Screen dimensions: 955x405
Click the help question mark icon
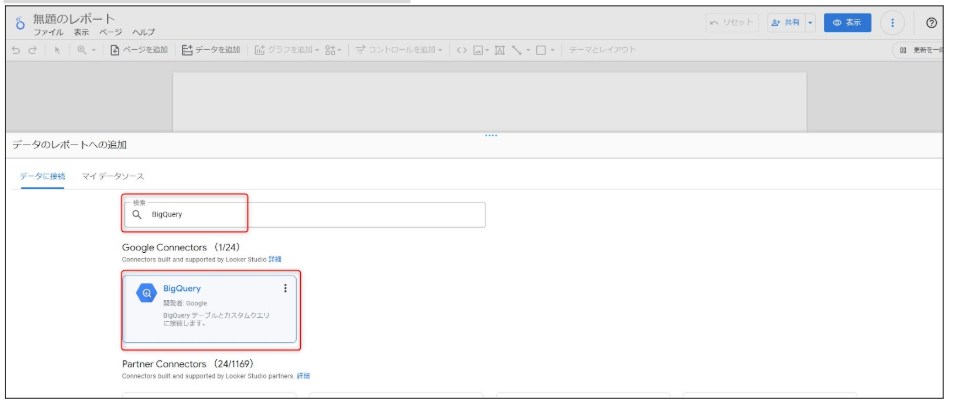[931, 23]
